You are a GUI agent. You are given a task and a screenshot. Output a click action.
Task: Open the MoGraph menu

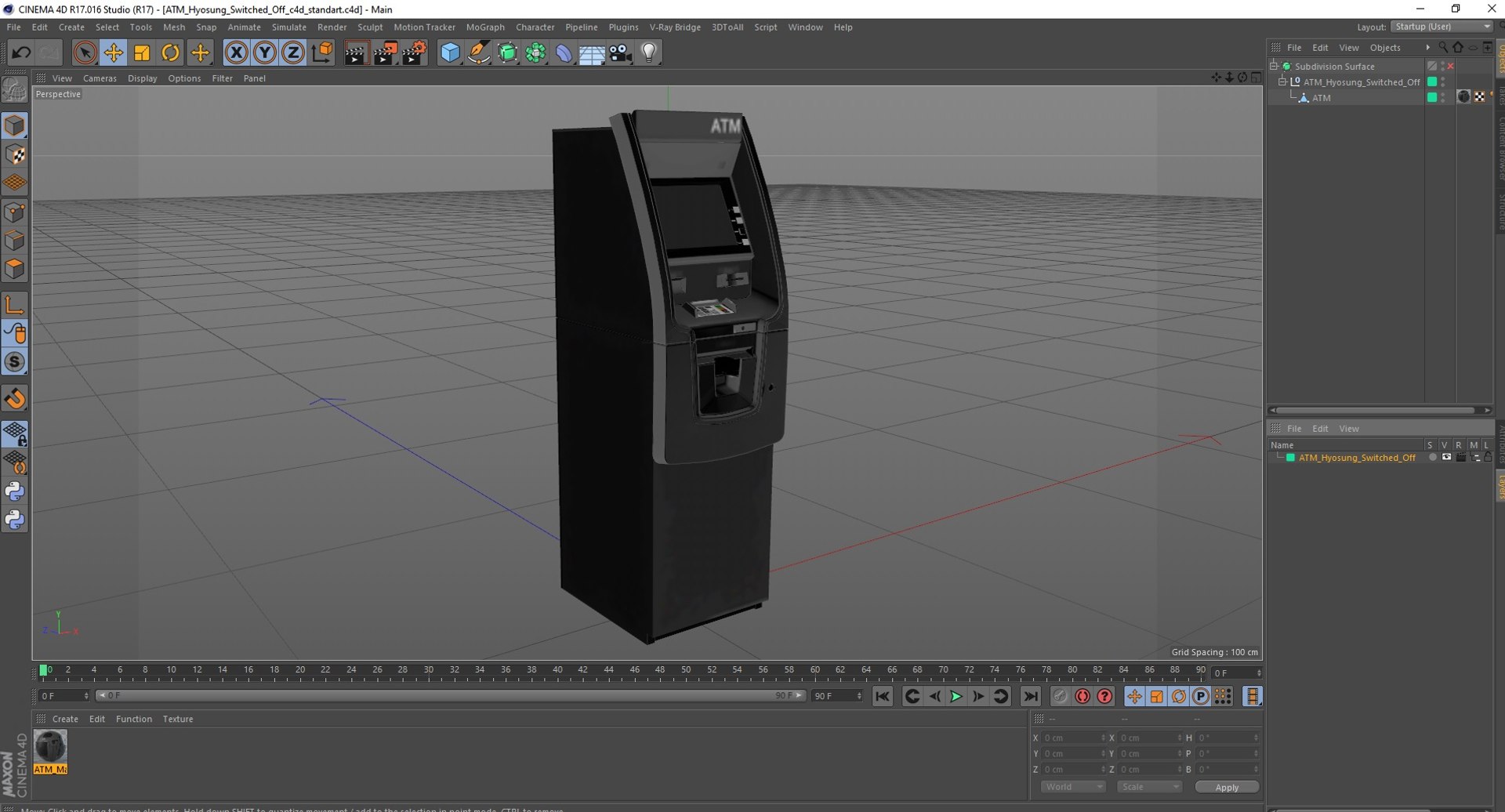click(485, 27)
